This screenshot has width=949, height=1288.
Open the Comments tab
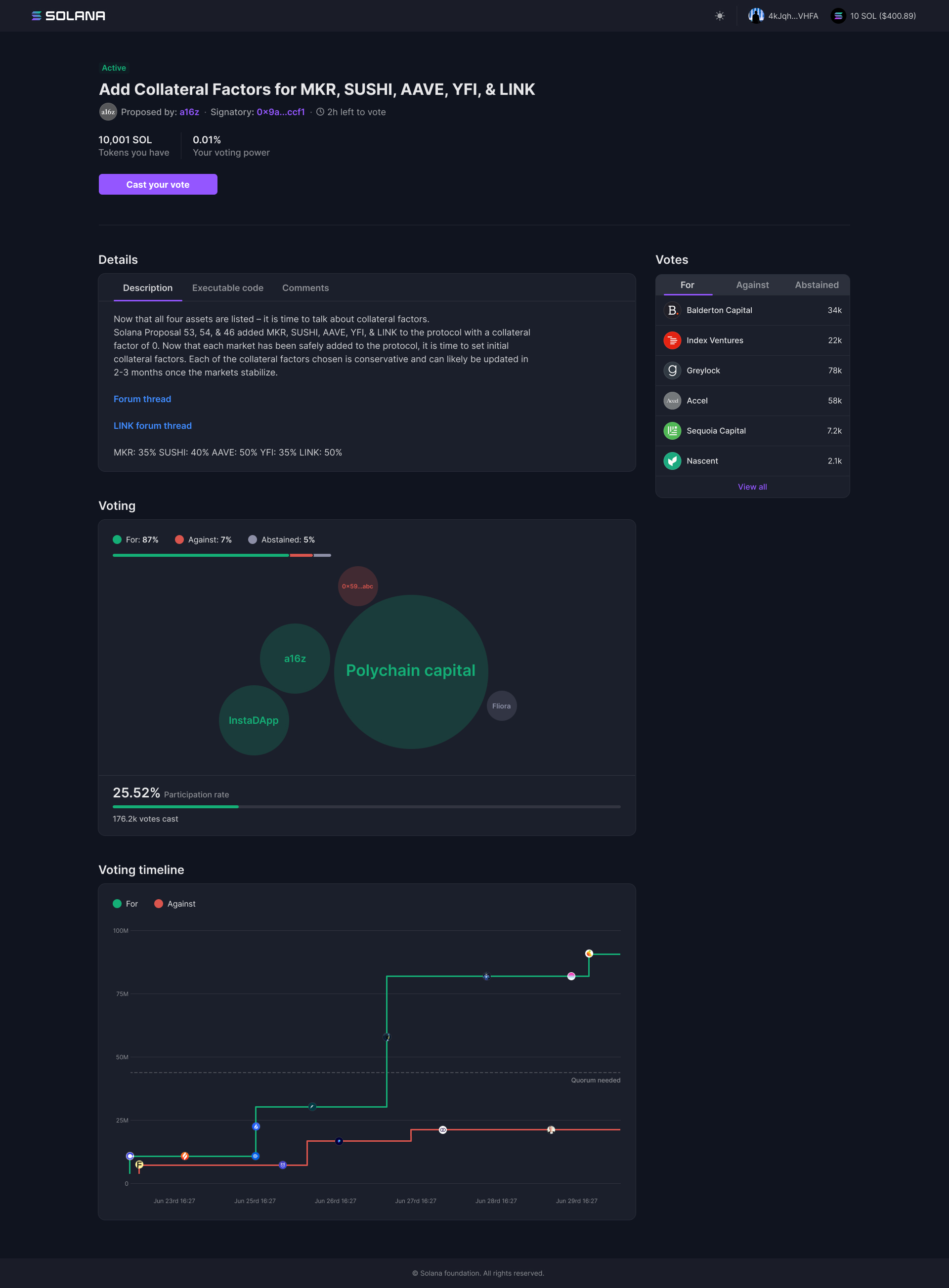tap(305, 288)
